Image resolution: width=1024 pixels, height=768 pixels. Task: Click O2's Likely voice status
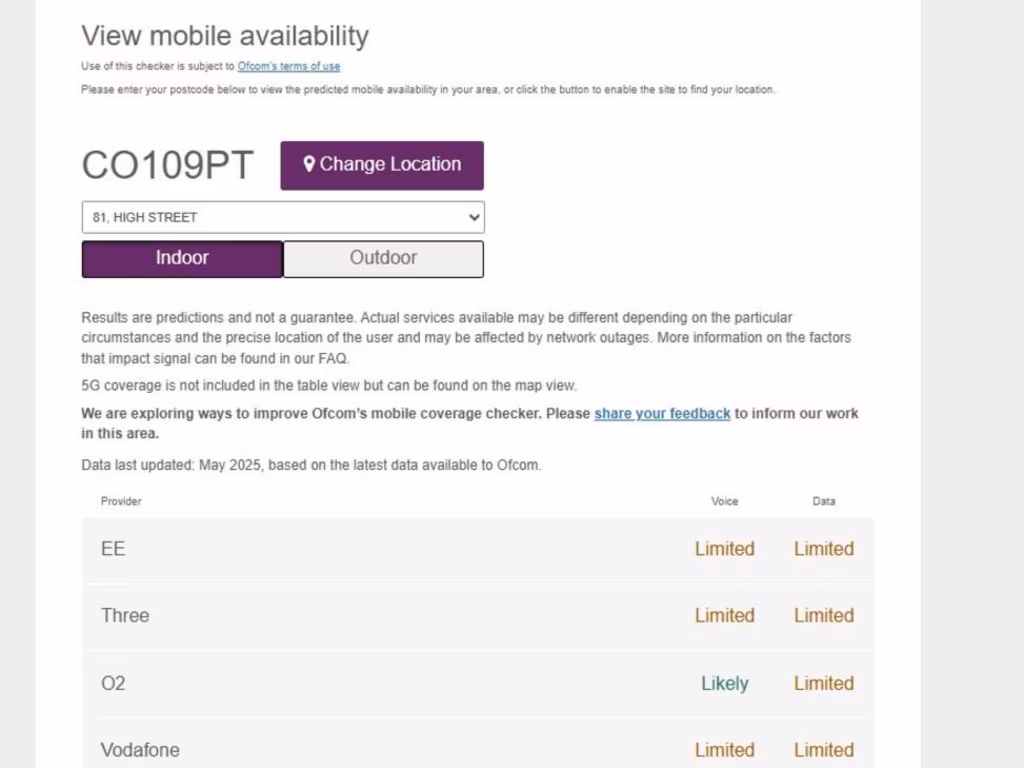724,684
